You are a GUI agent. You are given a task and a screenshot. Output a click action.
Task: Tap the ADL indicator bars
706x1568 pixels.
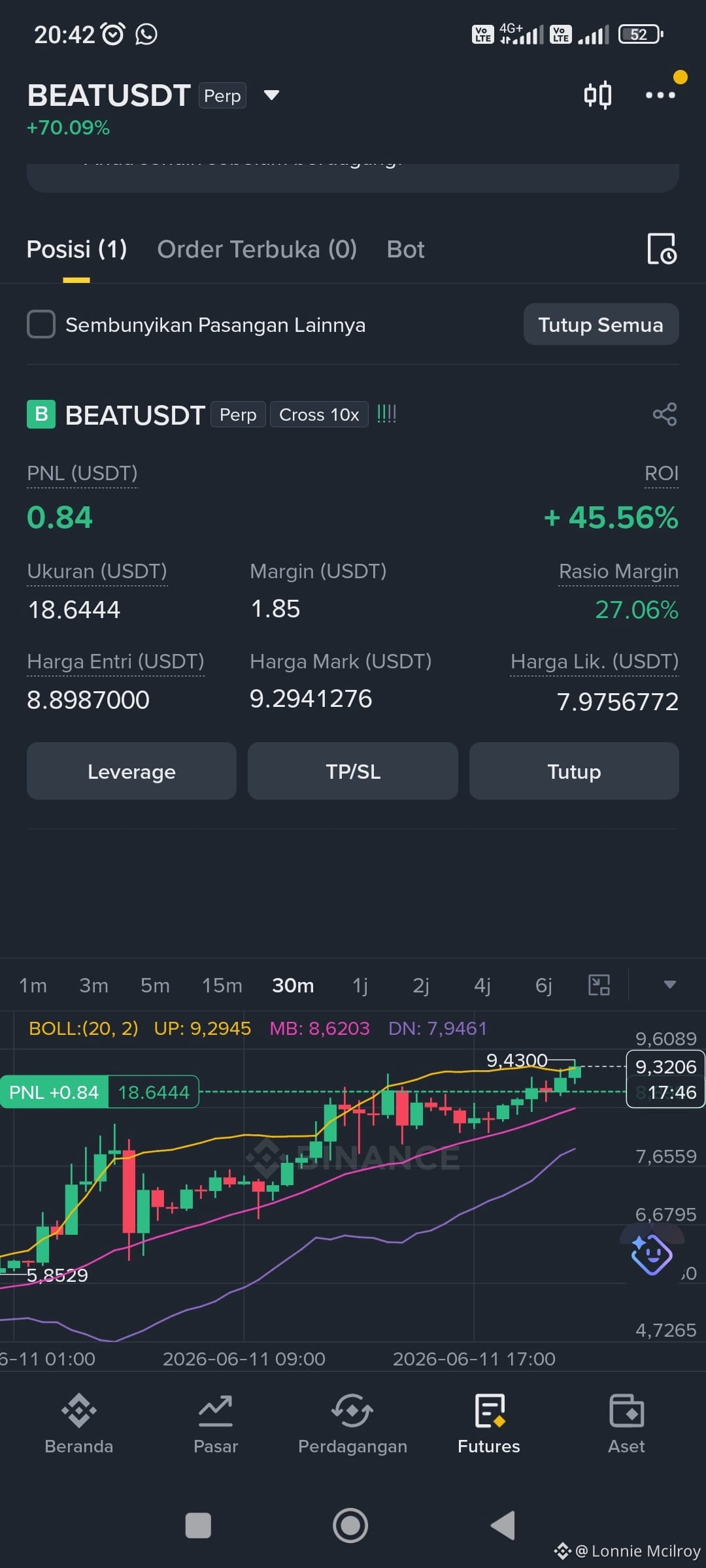coord(386,414)
